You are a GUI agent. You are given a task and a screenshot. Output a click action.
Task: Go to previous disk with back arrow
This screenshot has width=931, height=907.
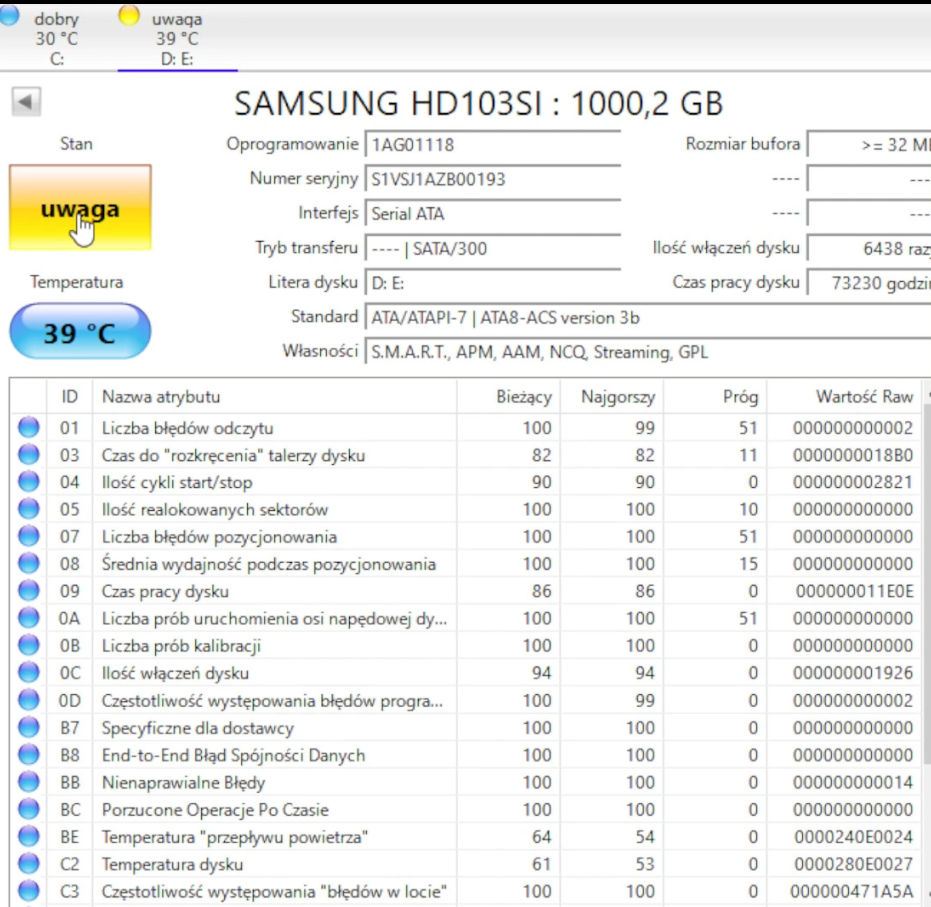point(26,102)
